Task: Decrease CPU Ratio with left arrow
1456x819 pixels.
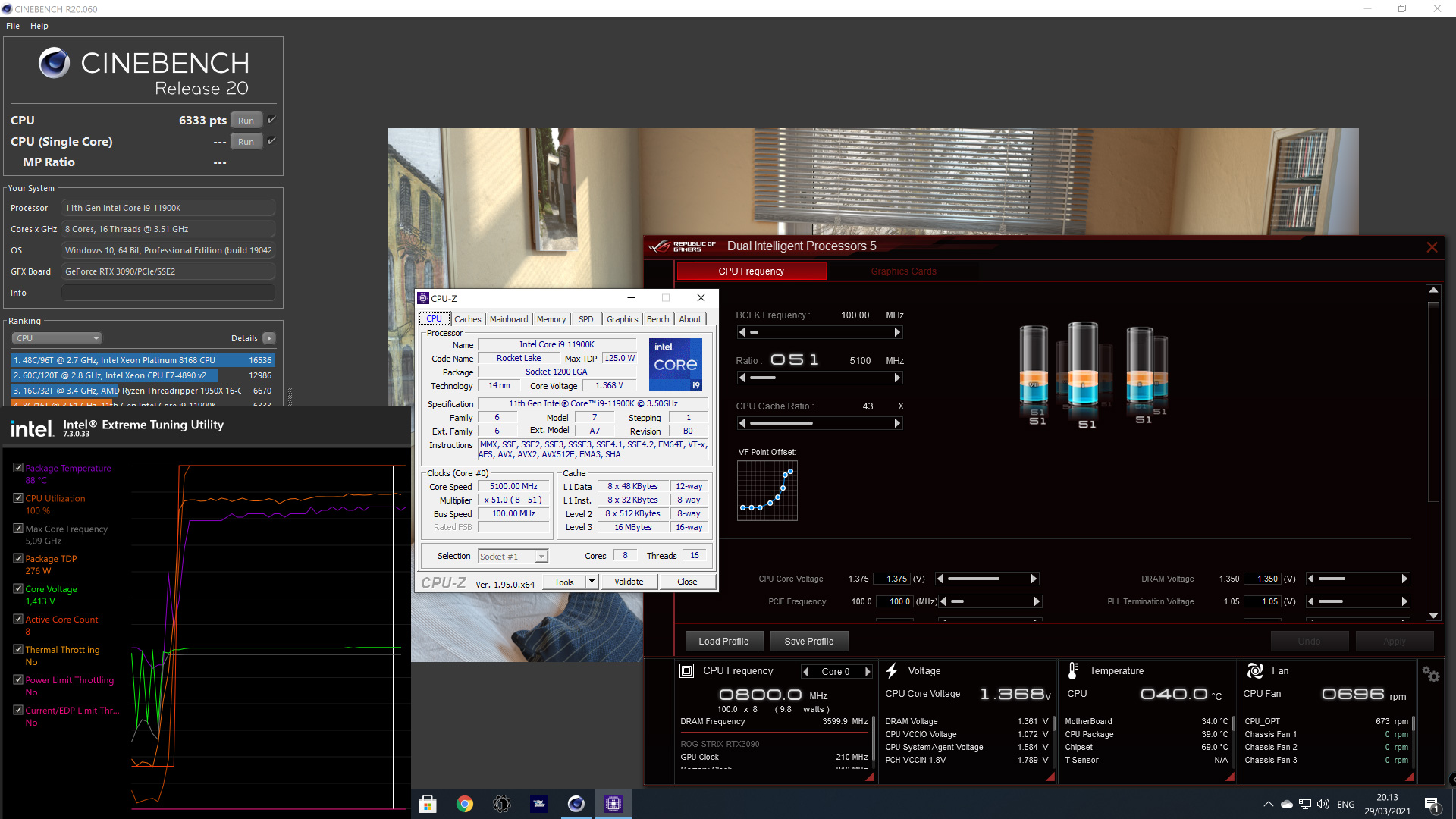Action: tap(742, 378)
